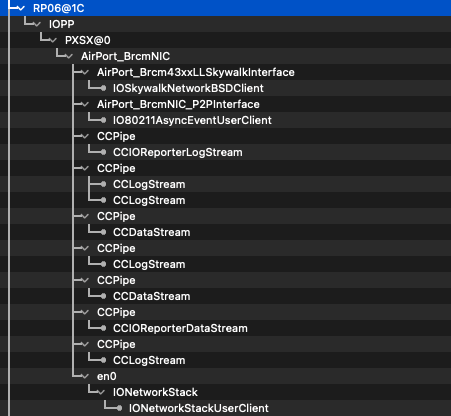Select the IOPP entry
Screen dimensions: 451x416
[62, 24]
